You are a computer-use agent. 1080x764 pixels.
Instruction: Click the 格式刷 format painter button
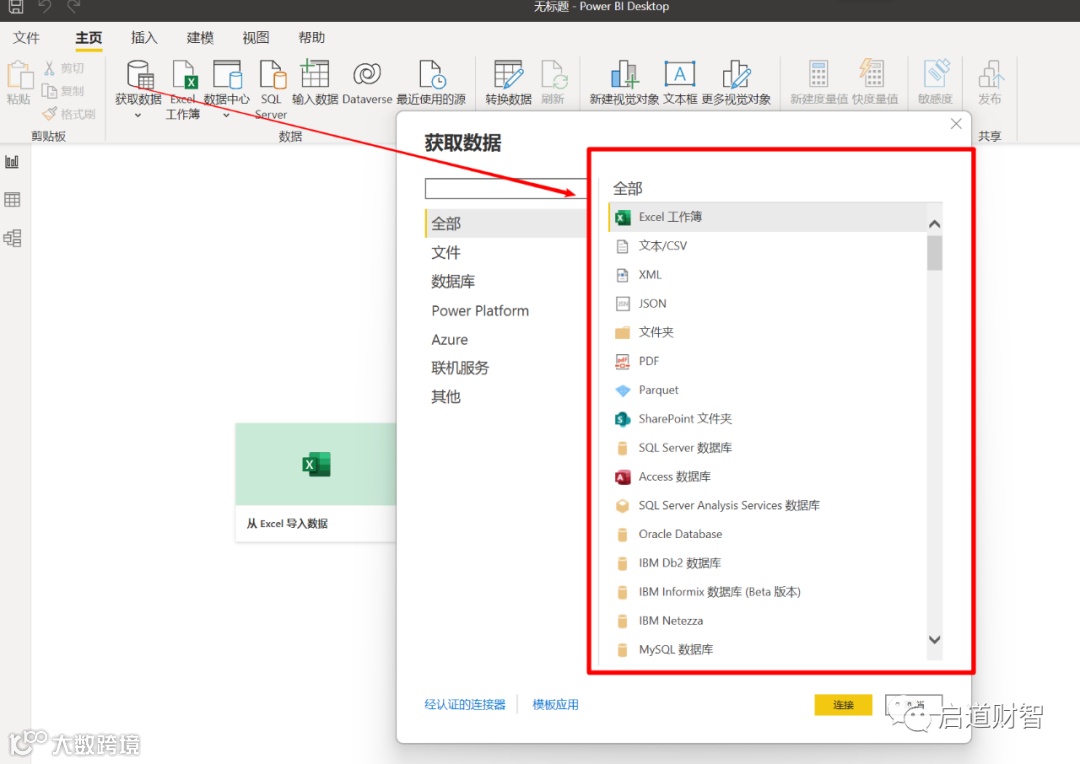[x=68, y=114]
